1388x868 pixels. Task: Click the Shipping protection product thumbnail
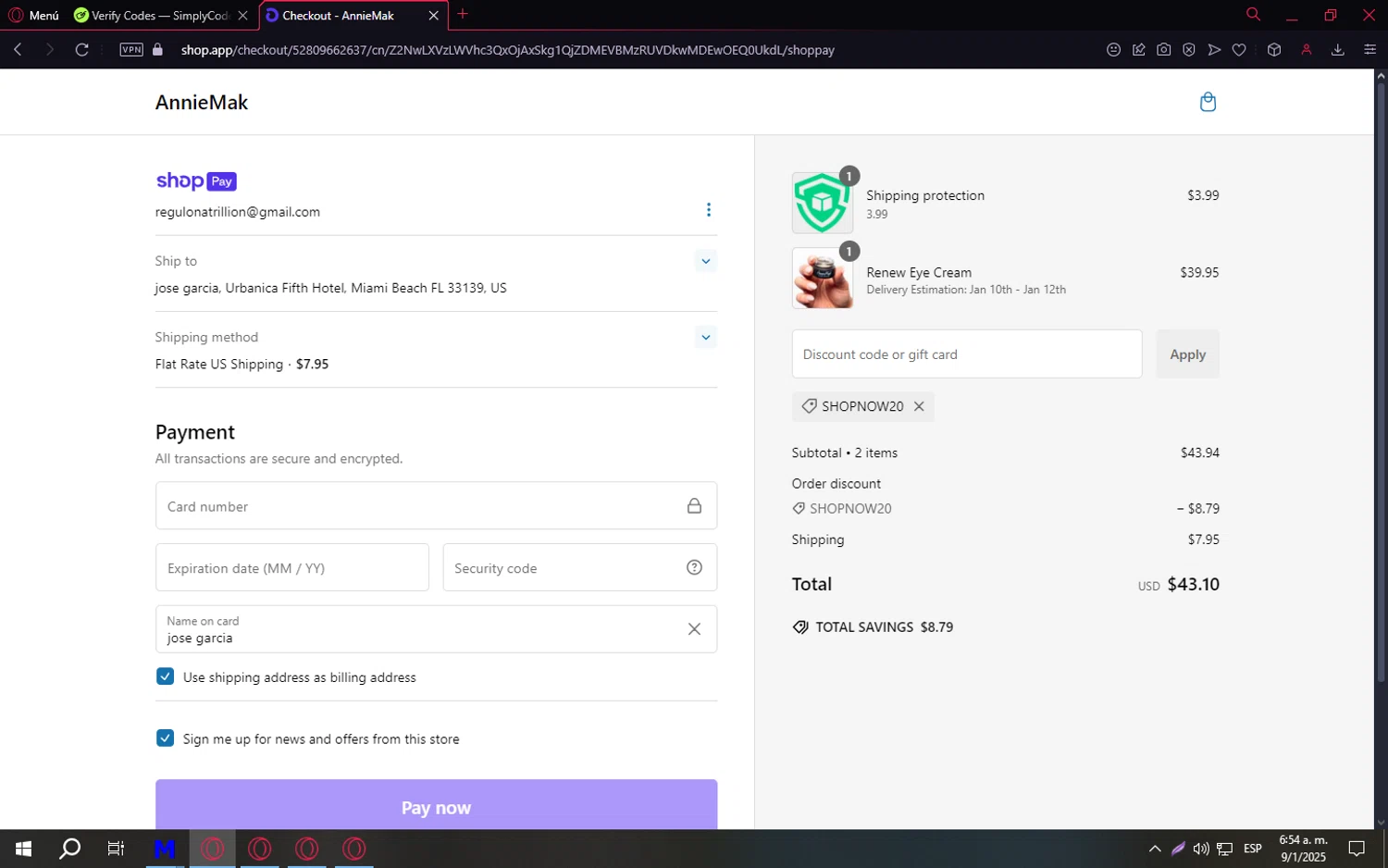point(822,203)
